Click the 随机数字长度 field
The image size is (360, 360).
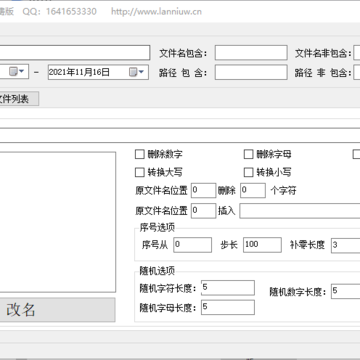click(346, 291)
